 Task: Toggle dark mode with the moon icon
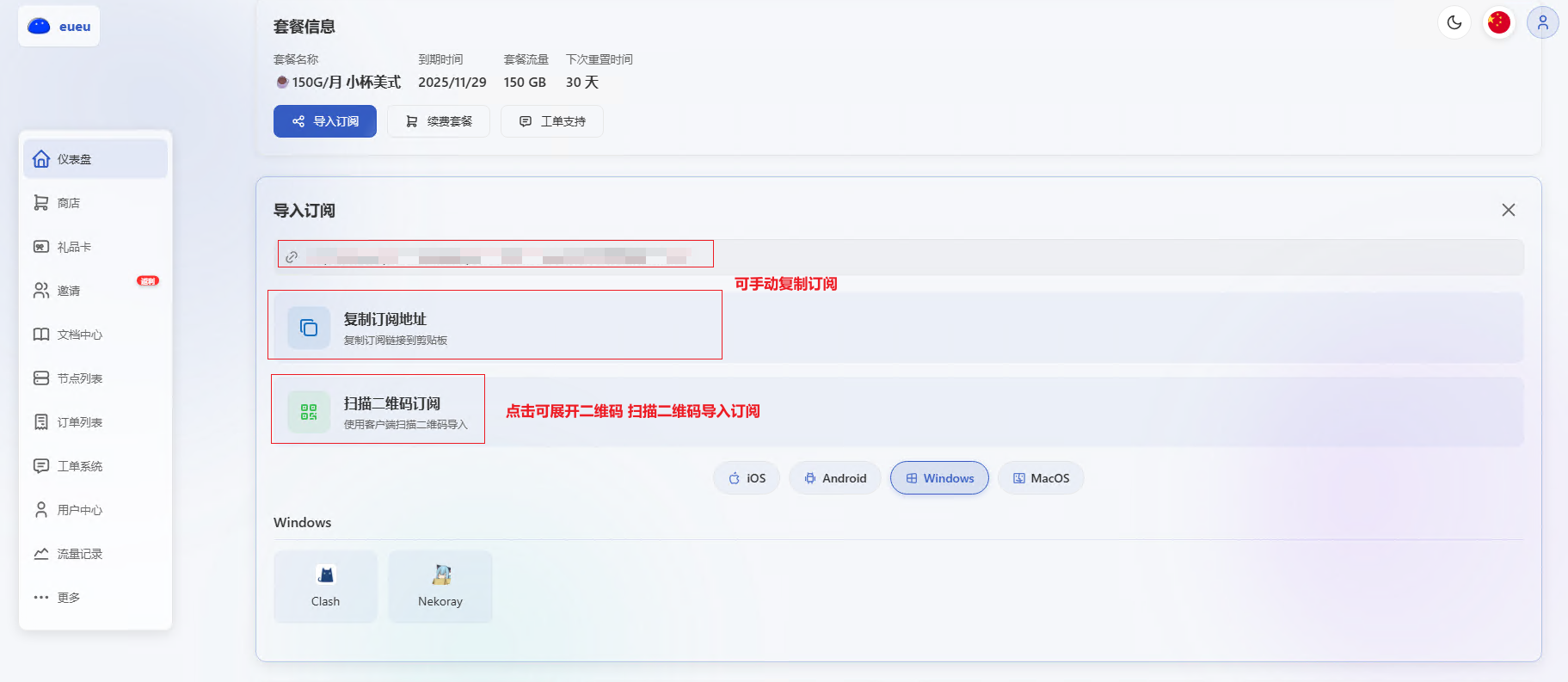1454,23
